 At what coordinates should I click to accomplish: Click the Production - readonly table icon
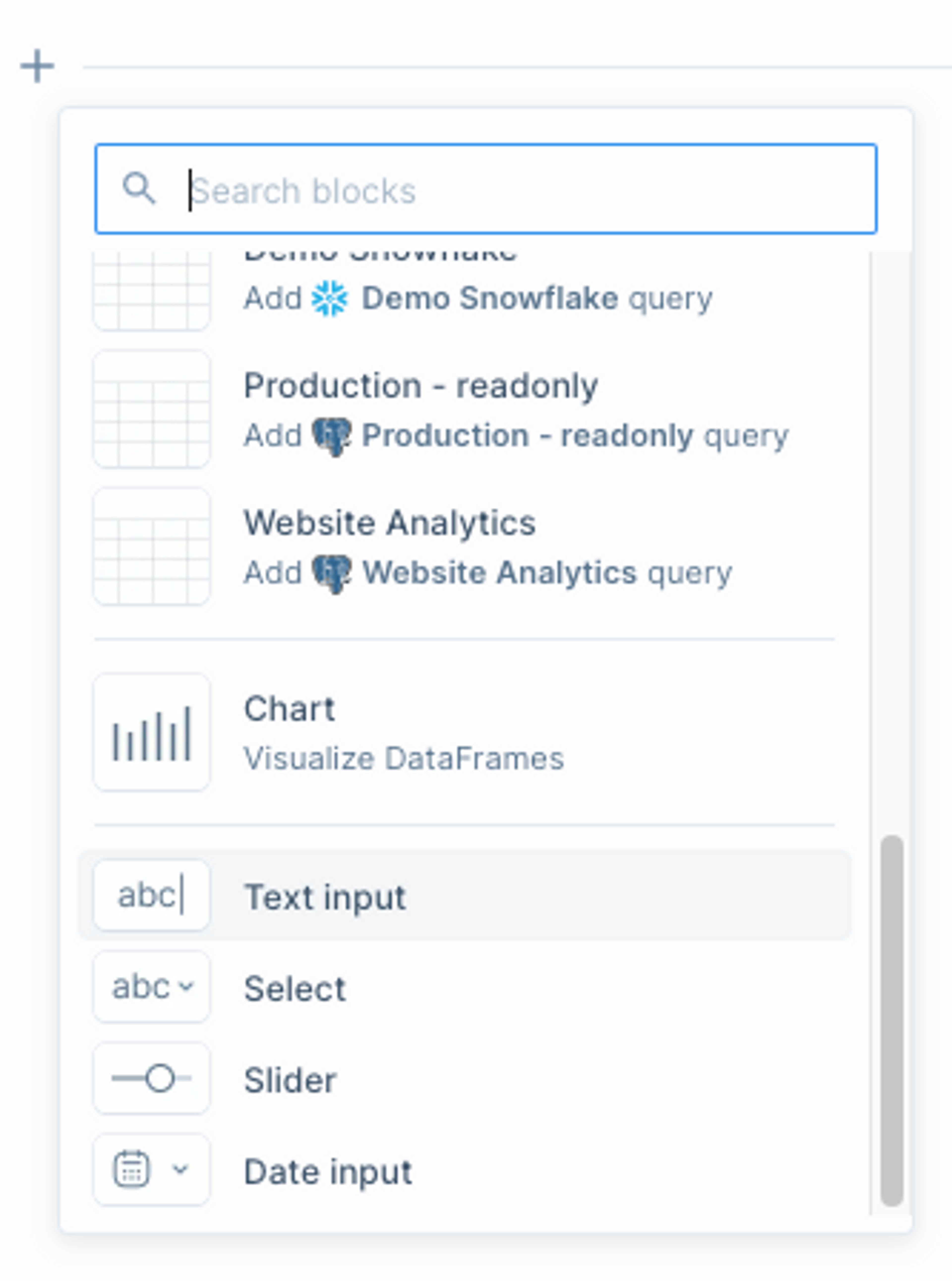pos(151,409)
